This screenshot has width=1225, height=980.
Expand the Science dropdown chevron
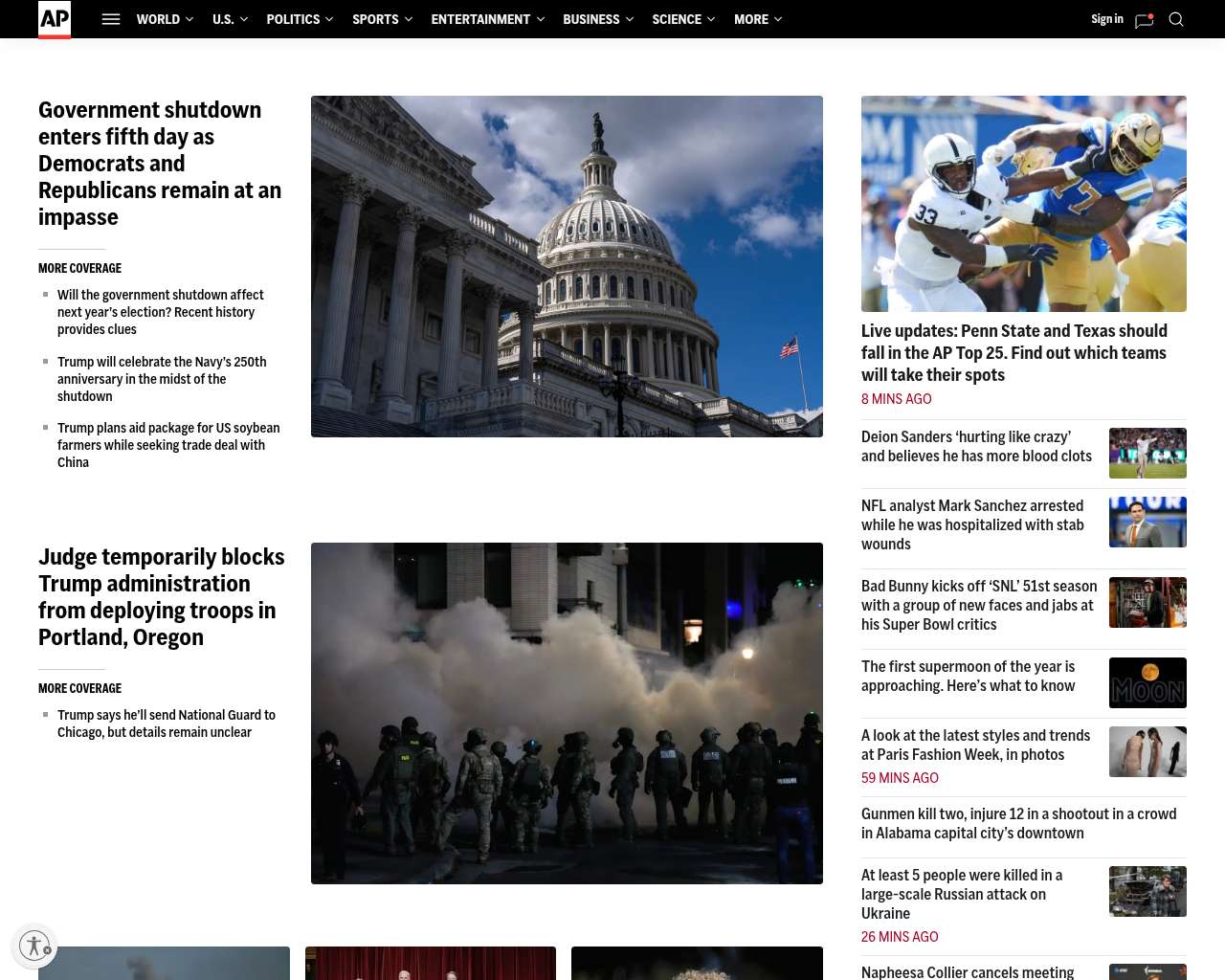coord(711,19)
